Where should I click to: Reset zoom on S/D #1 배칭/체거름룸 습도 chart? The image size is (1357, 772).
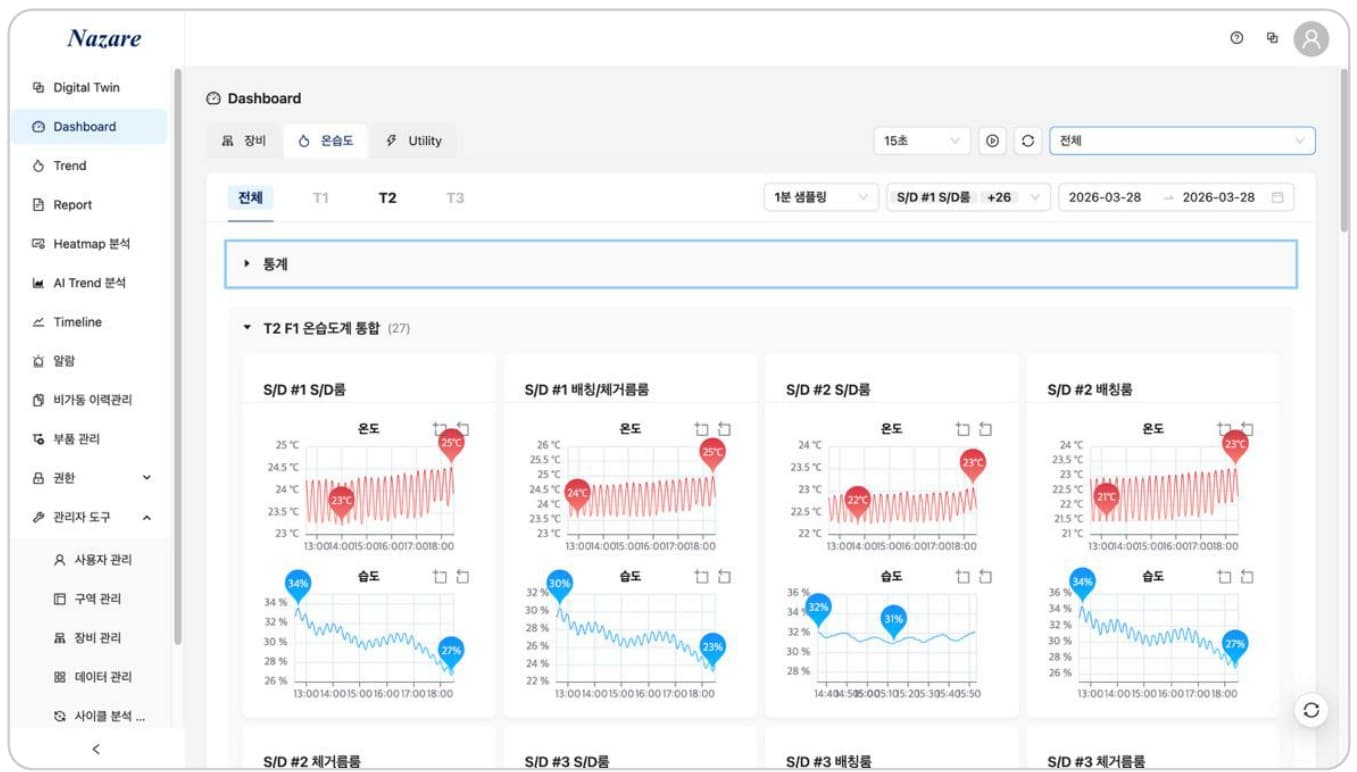[724, 576]
